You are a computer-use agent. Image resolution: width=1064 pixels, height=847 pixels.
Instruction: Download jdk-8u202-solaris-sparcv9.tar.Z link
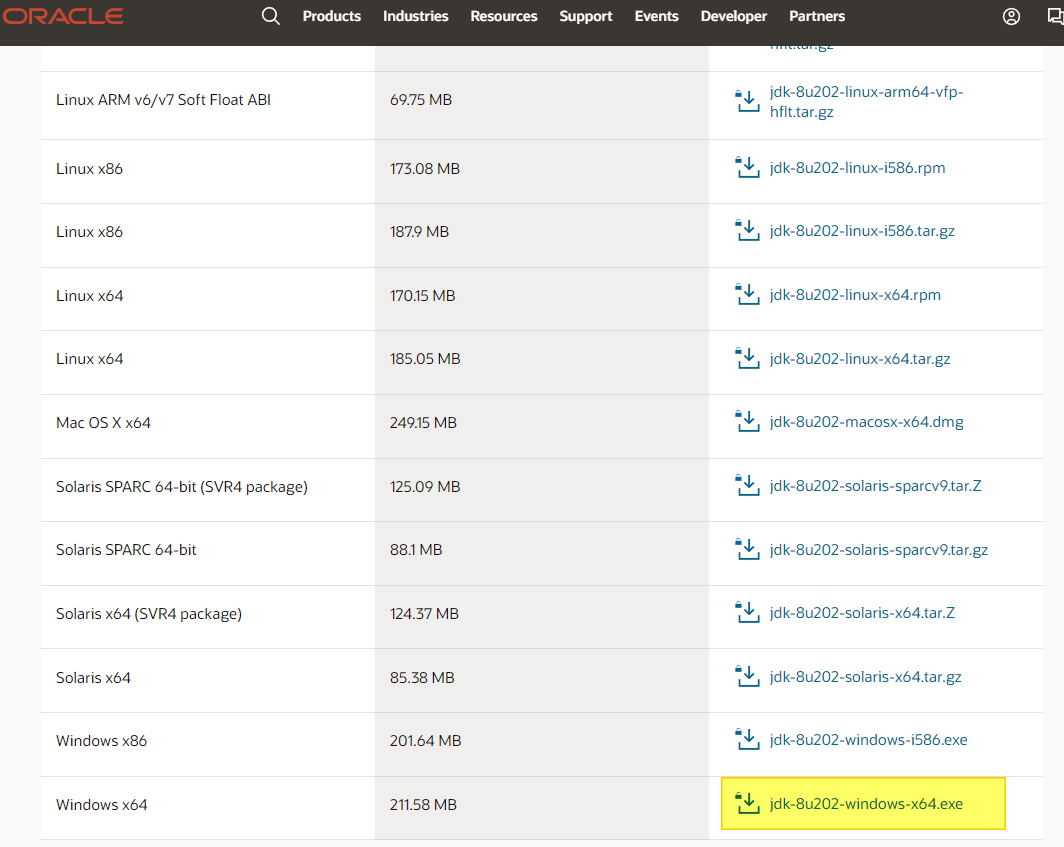(x=875, y=485)
